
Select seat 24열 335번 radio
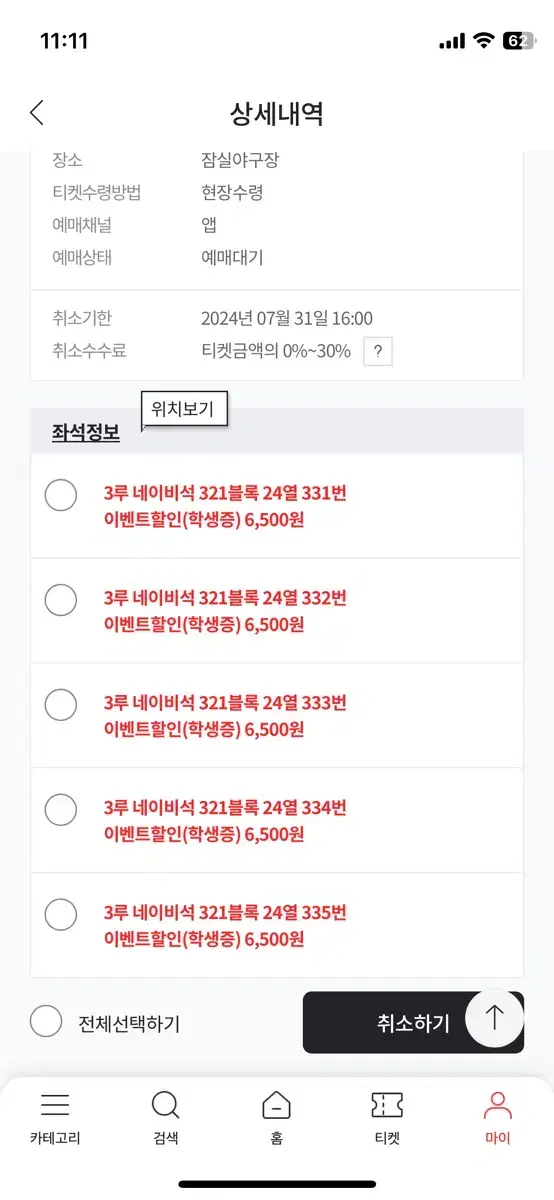pyautogui.click(x=61, y=914)
